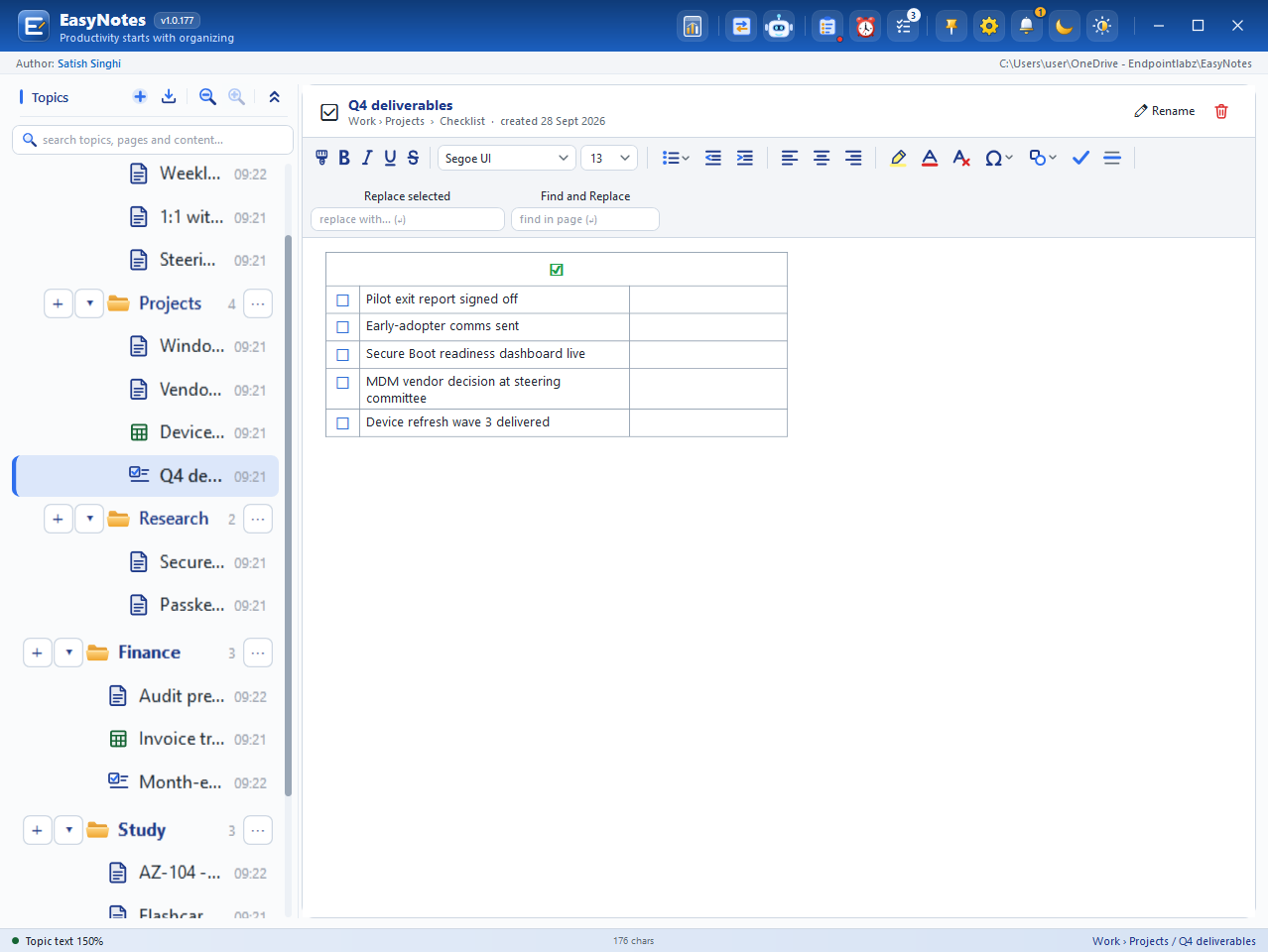
Task: Check the Pilot exit report signed off item
Action: pos(342,299)
